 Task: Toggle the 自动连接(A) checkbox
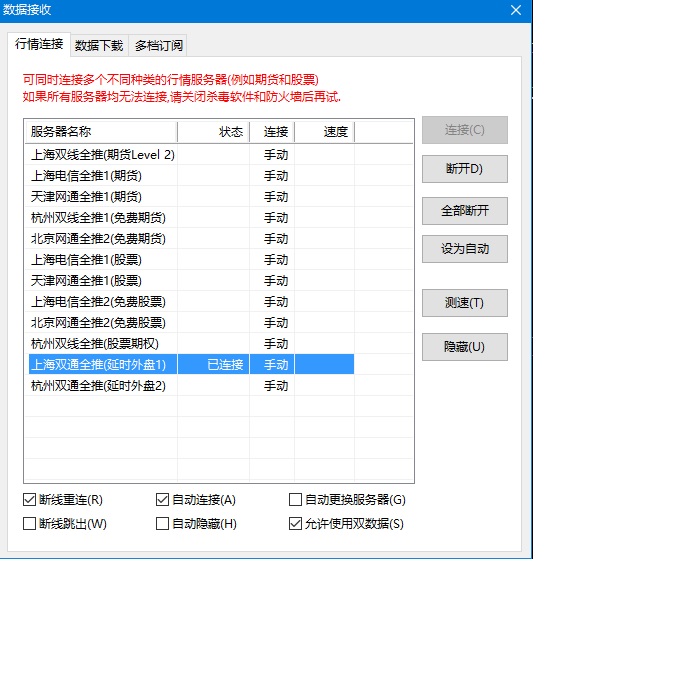pos(162,500)
